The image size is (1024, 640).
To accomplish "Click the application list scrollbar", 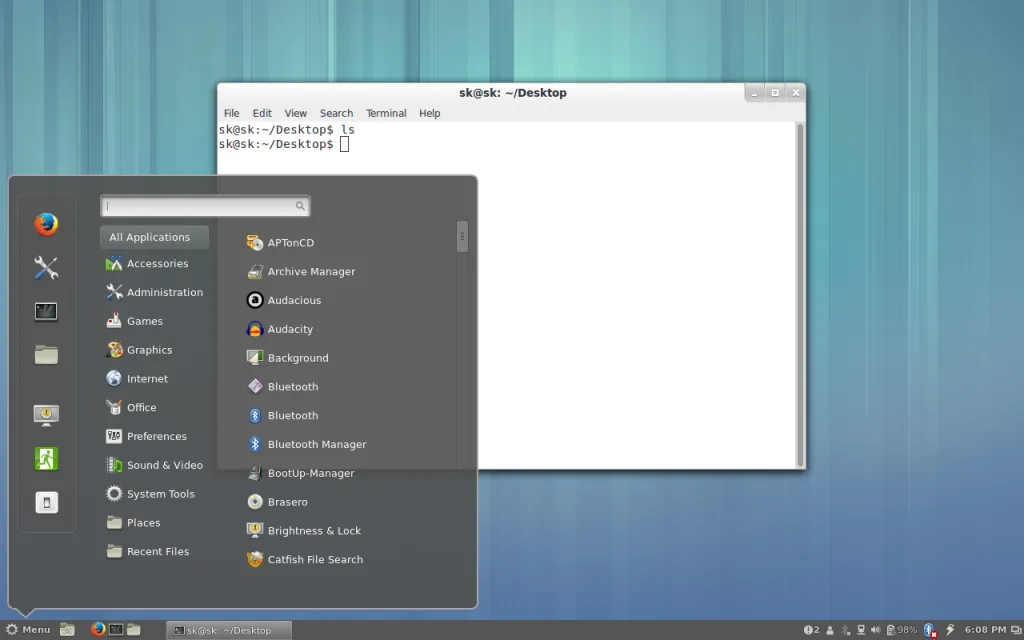I will pyautogui.click(x=462, y=237).
